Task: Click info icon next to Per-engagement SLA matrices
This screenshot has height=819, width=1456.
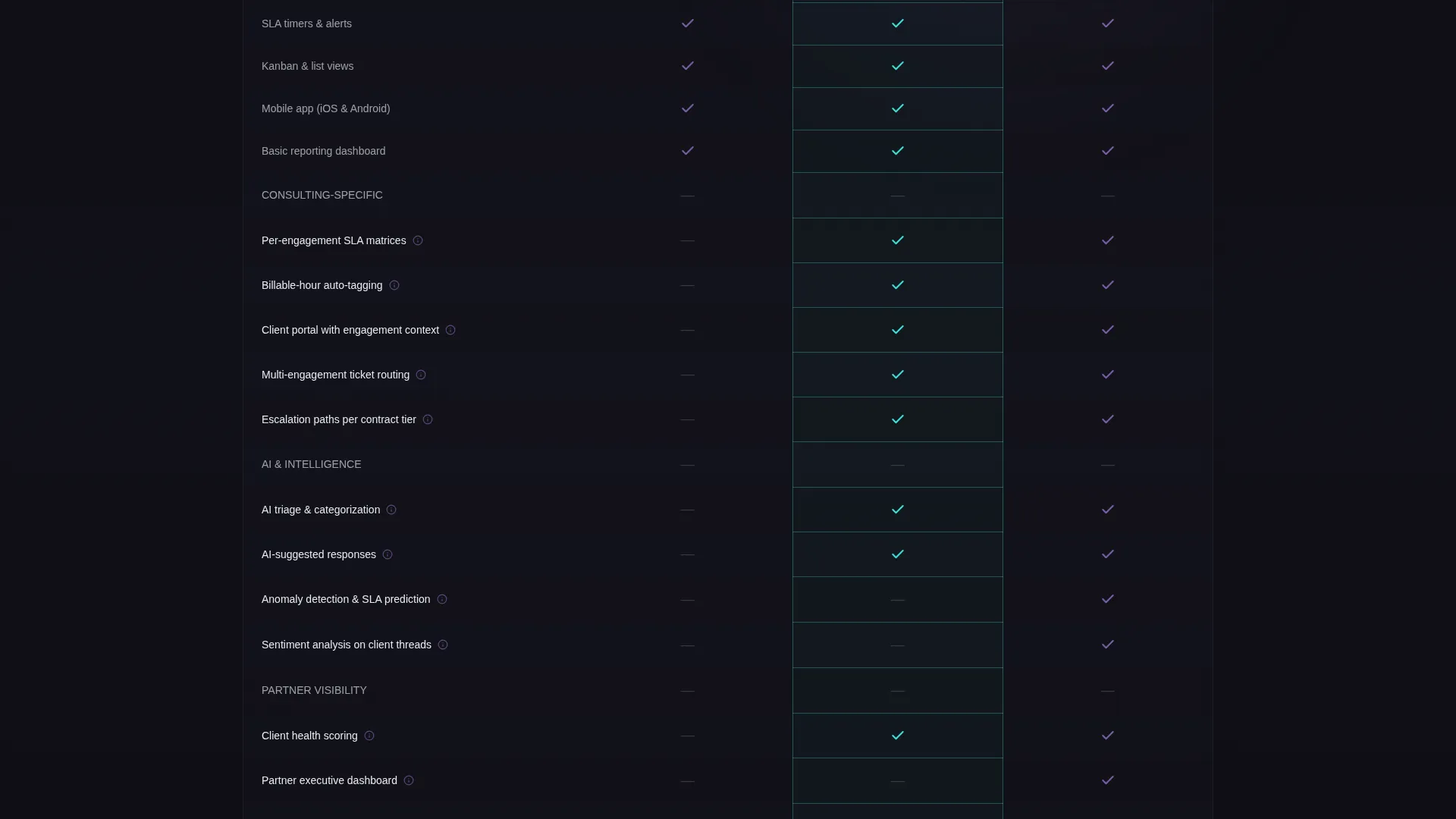Action: [418, 240]
